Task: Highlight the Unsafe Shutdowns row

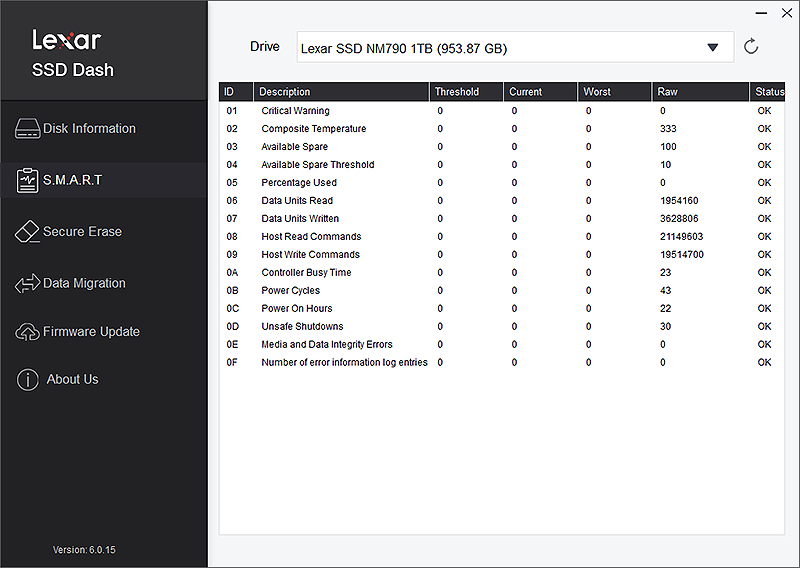Action: tap(302, 327)
